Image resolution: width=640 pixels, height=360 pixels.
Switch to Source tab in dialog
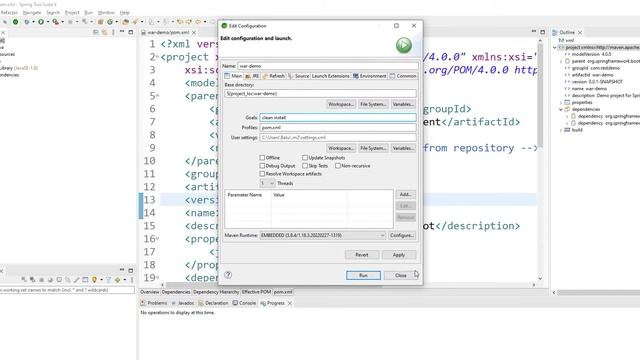[299, 76]
